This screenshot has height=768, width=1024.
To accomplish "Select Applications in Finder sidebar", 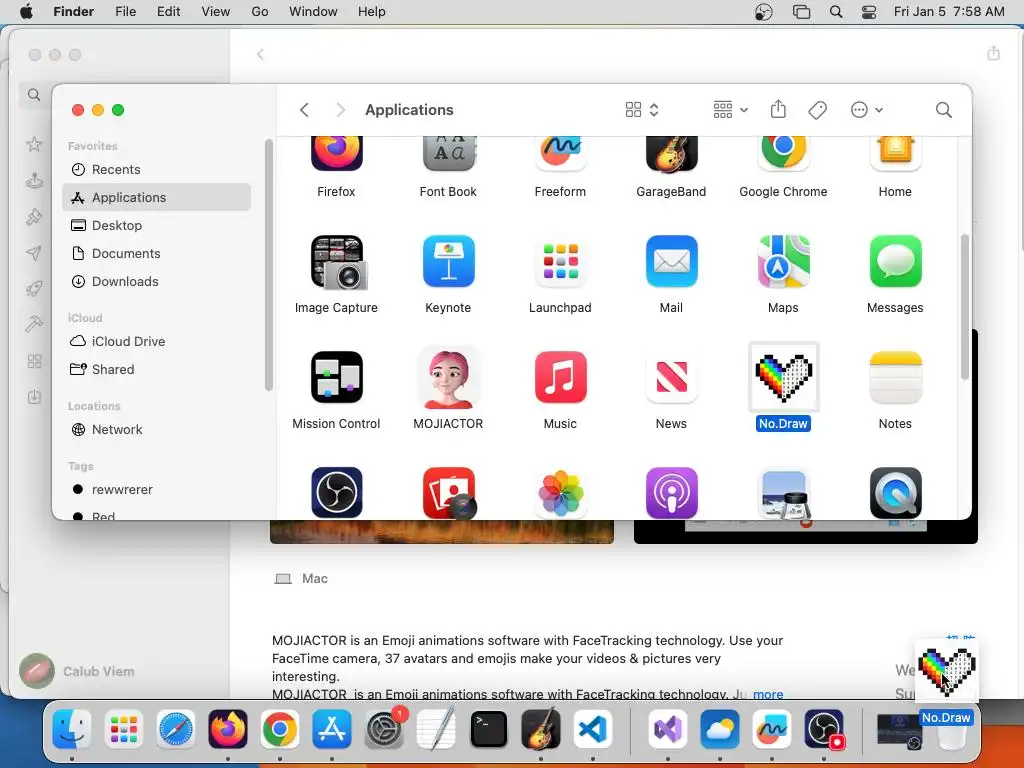I will tap(157, 197).
